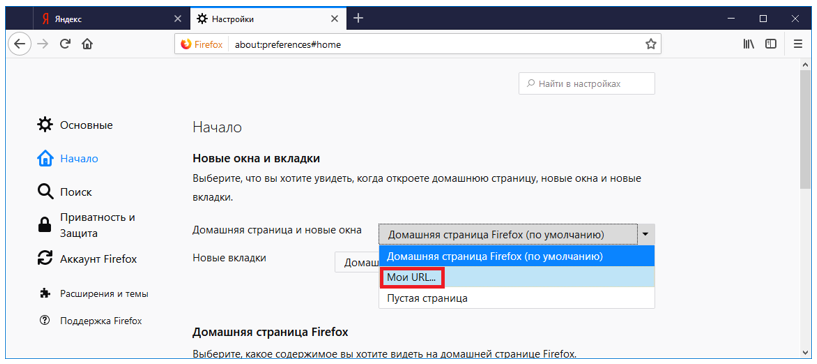
Task: Select the Мои URL... option
Action: tap(516, 278)
